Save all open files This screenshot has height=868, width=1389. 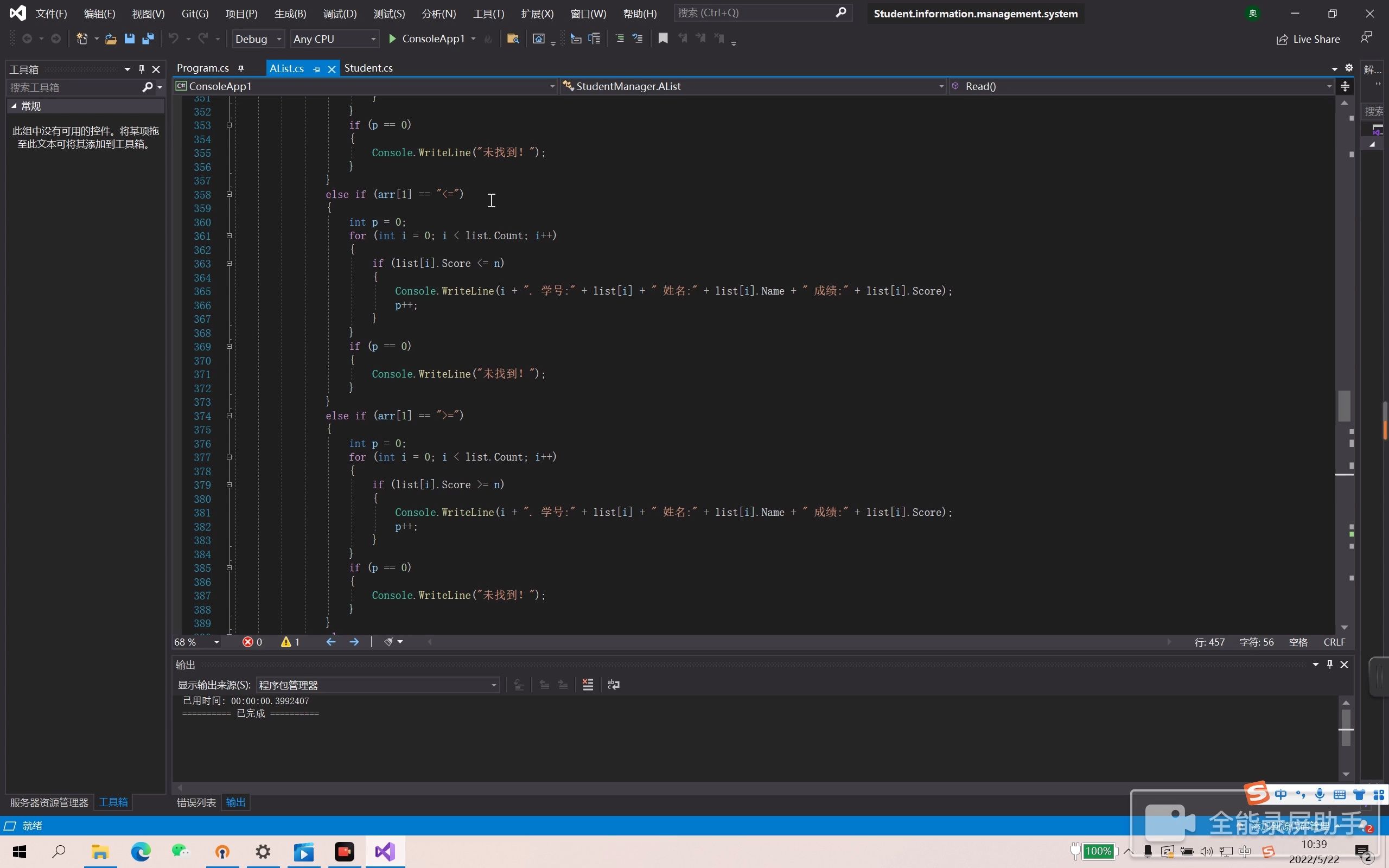tap(148, 39)
